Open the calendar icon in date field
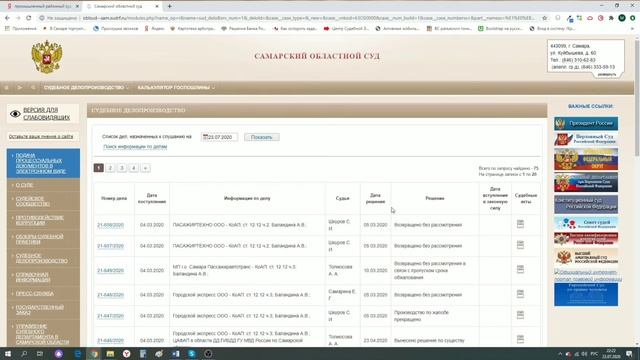 tap(205, 137)
